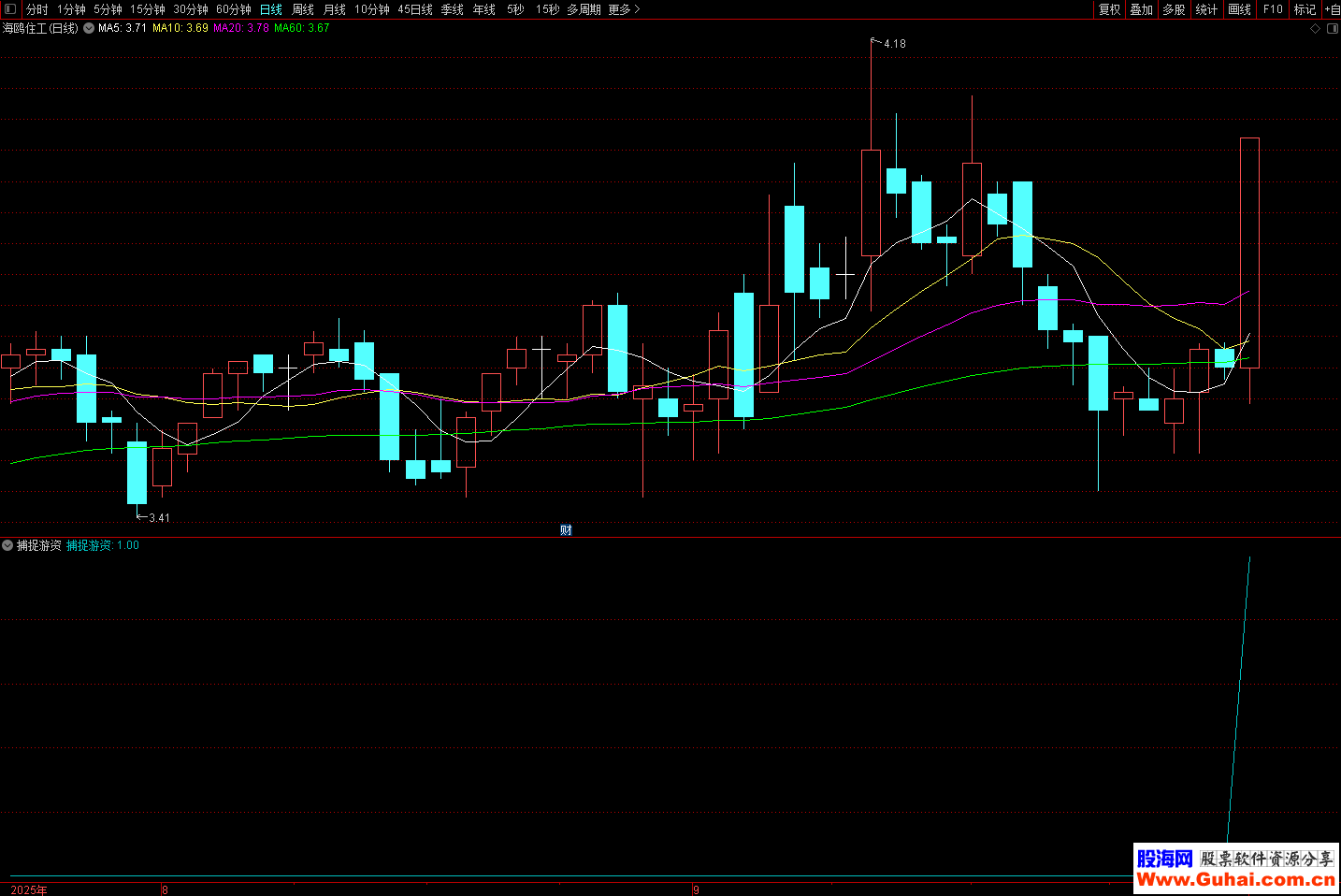1341x896 pixels.
Task: Click the left panel toggle icon at top-left
Action: tap(10, 9)
